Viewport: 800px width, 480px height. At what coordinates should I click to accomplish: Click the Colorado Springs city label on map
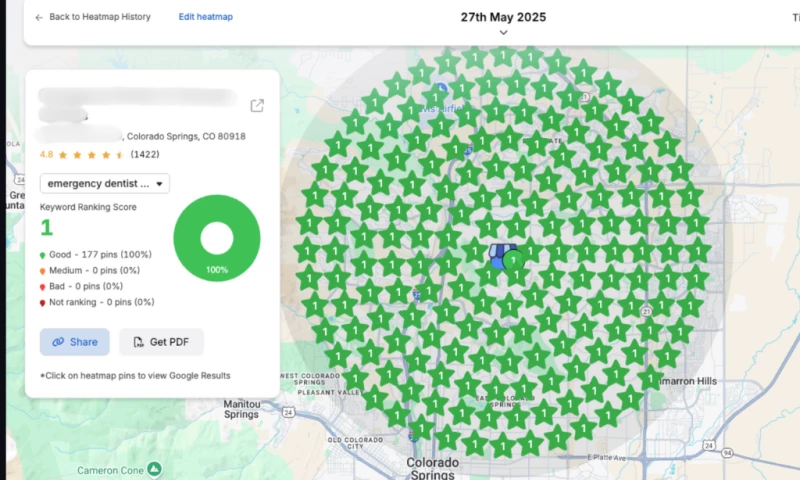[433, 468]
